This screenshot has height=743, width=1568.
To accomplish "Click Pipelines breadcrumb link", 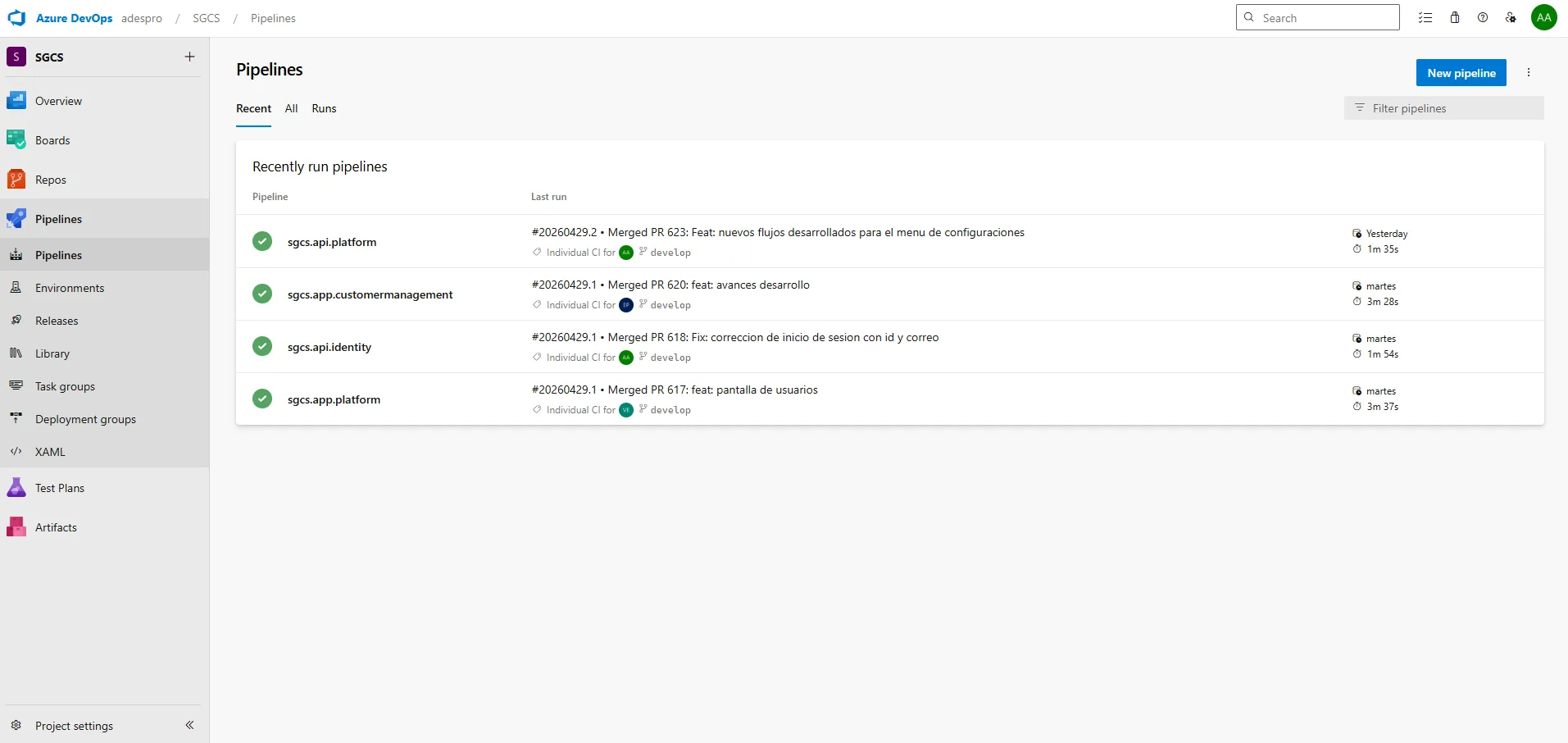I will click(x=273, y=18).
